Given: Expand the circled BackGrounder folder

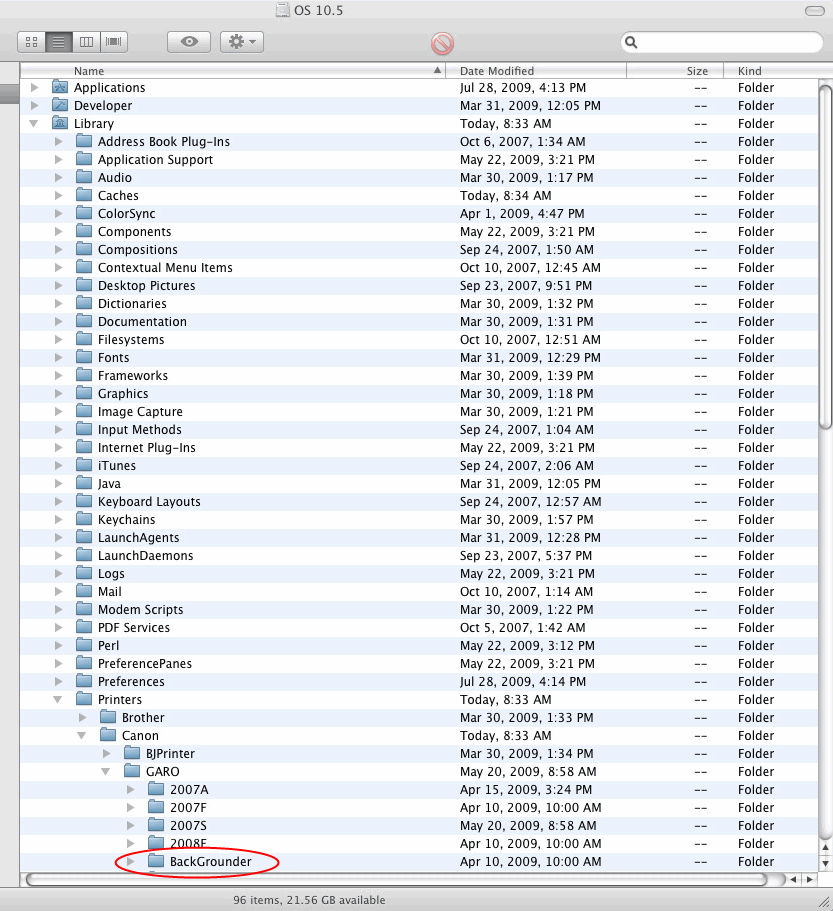Looking at the screenshot, I should 130,861.
